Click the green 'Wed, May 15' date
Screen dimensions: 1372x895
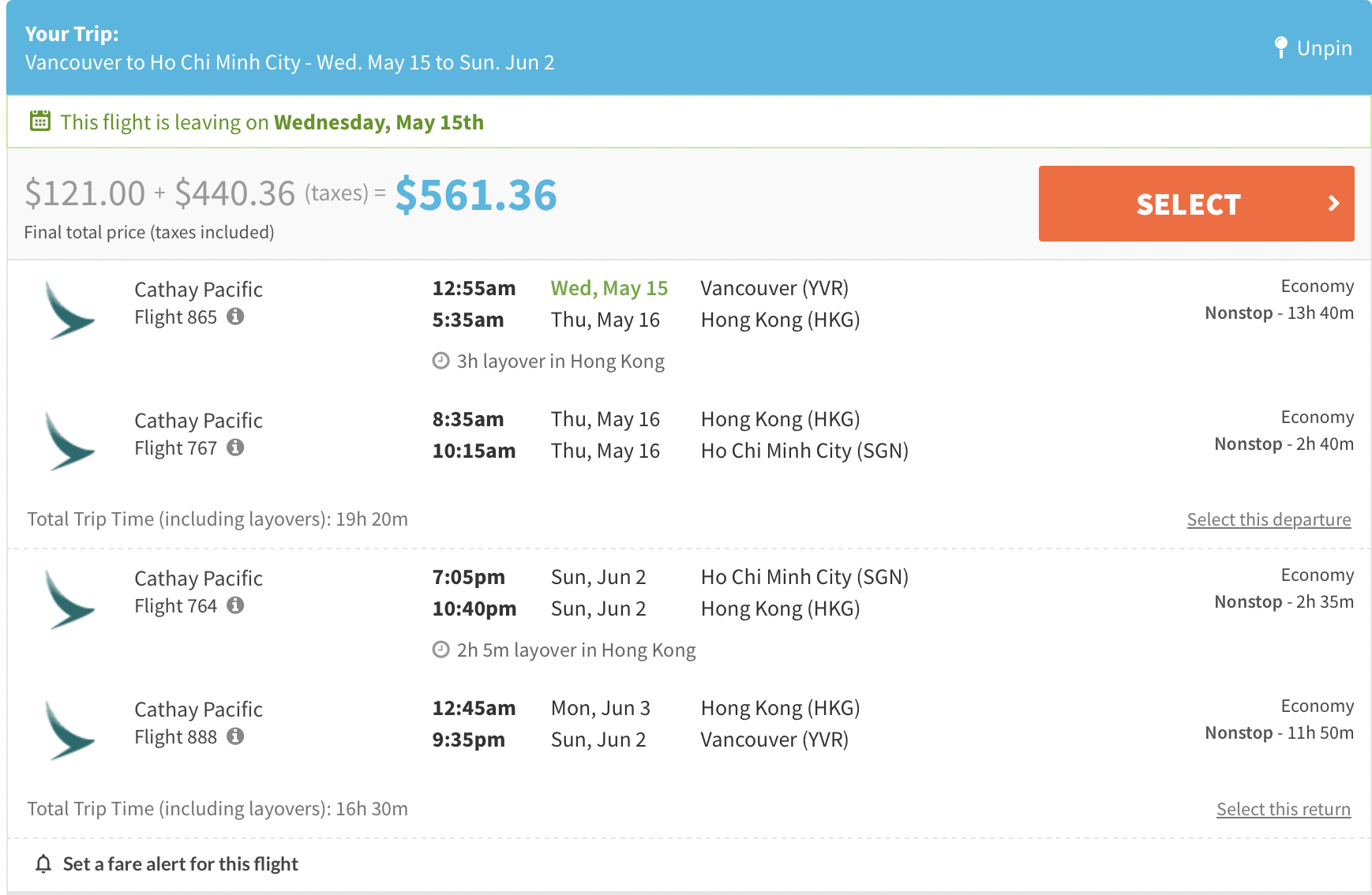tap(609, 288)
